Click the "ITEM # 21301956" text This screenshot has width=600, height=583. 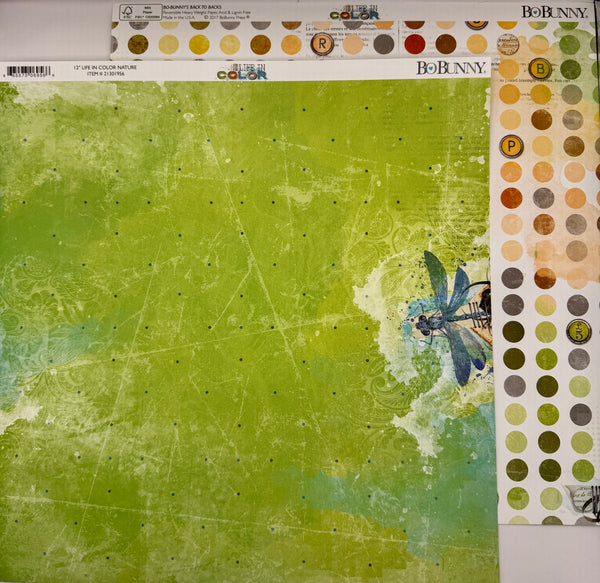tap(105, 73)
